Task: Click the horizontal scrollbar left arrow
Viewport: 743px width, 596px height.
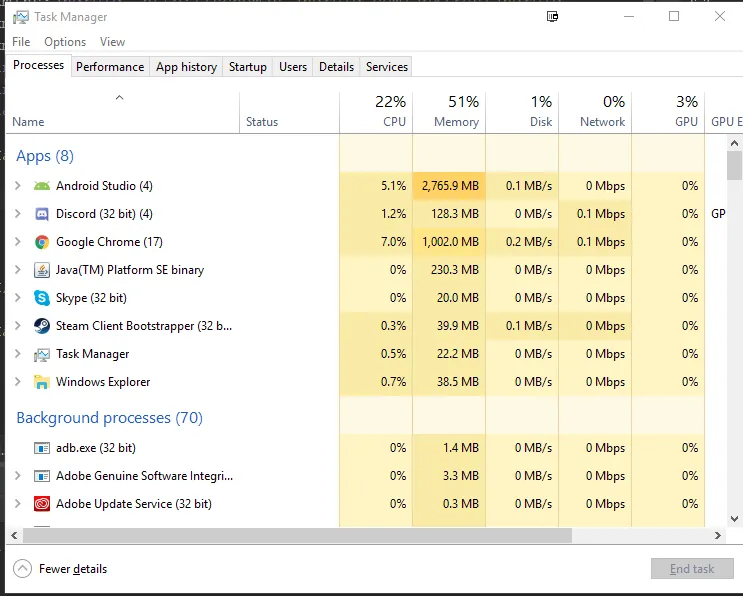Action: click(x=14, y=535)
